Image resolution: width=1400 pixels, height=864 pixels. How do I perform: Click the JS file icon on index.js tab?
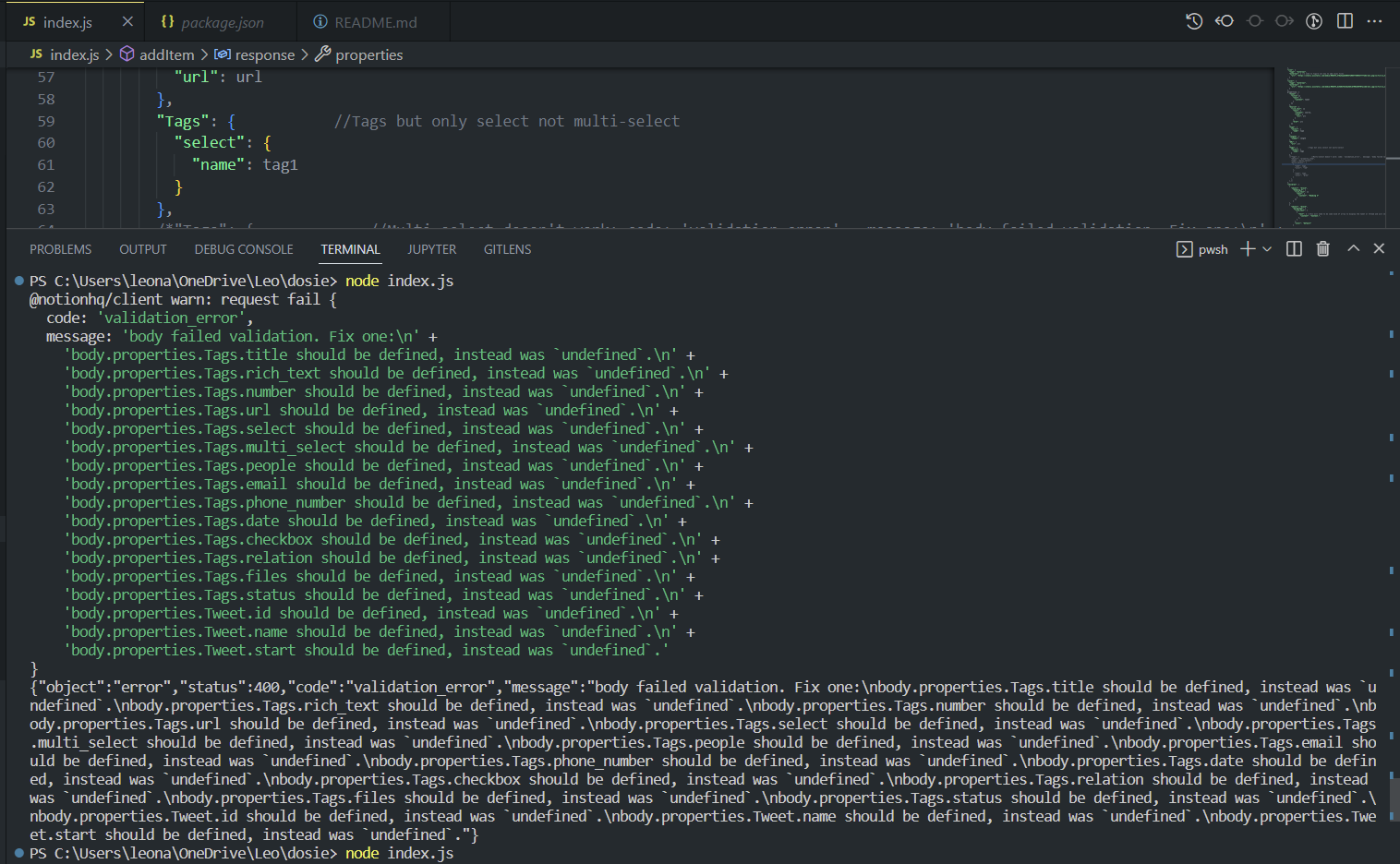click(30, 21)
